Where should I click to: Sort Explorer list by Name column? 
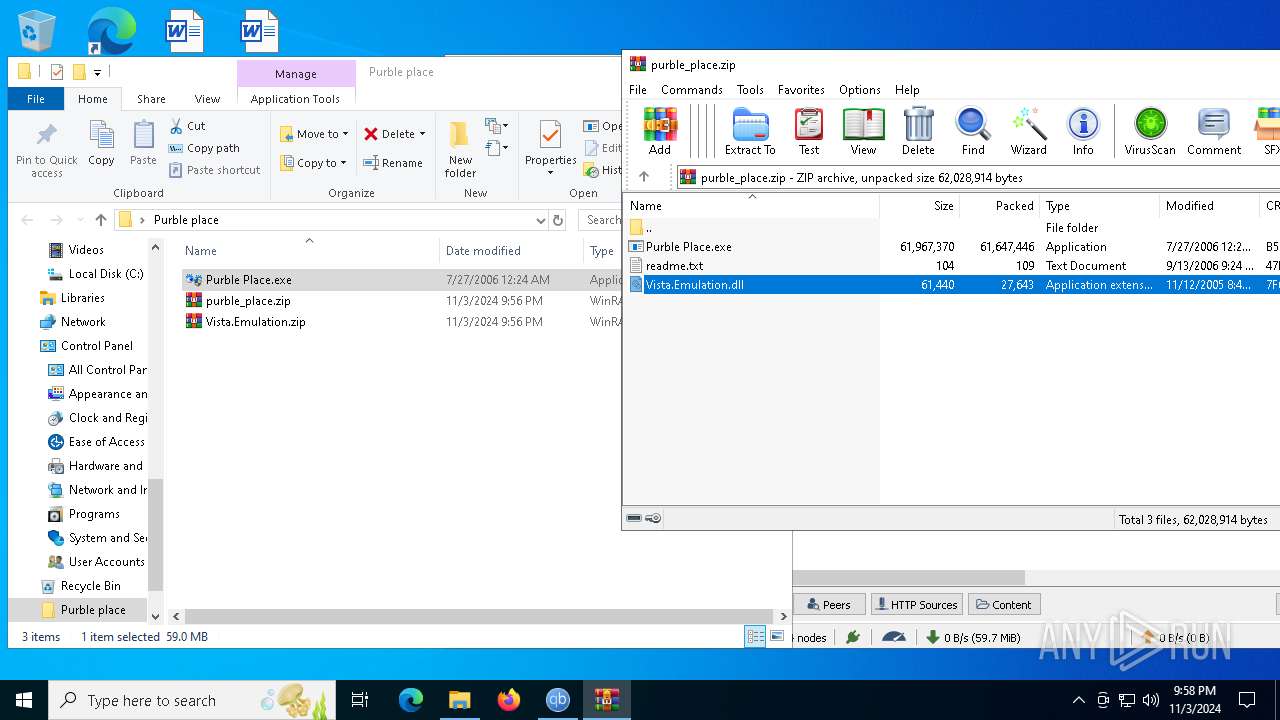(308, 251)
